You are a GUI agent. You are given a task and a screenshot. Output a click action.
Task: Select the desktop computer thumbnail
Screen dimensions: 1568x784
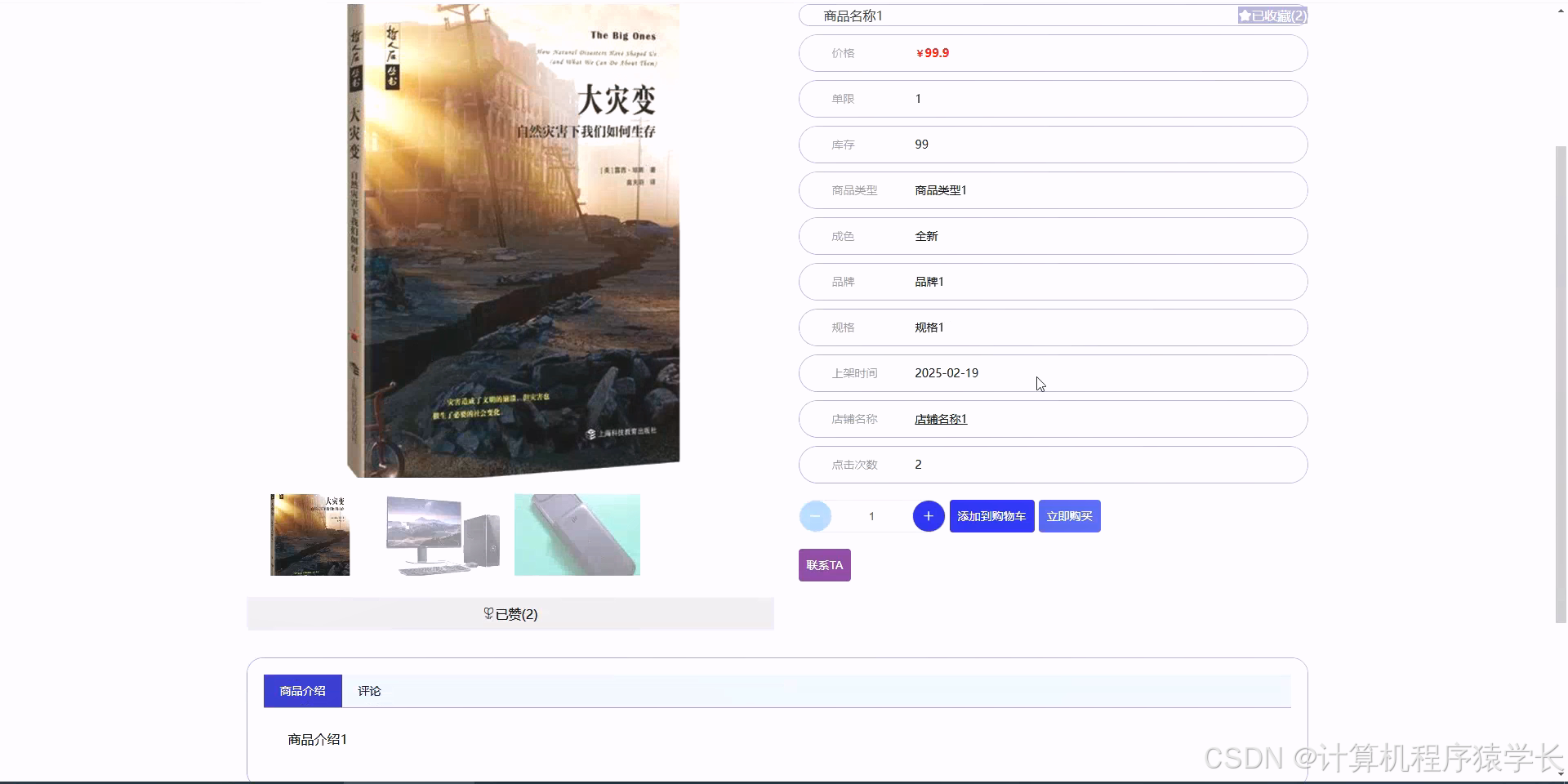pyautogui.click(x=443, y=534)
